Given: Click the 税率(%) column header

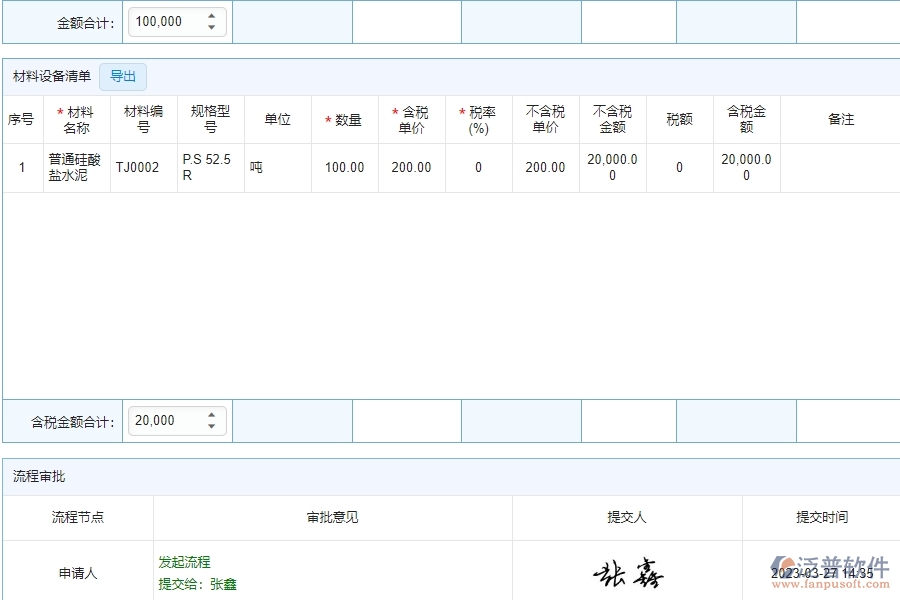Looking at the screenshot, I should click(x=479, y=119).
